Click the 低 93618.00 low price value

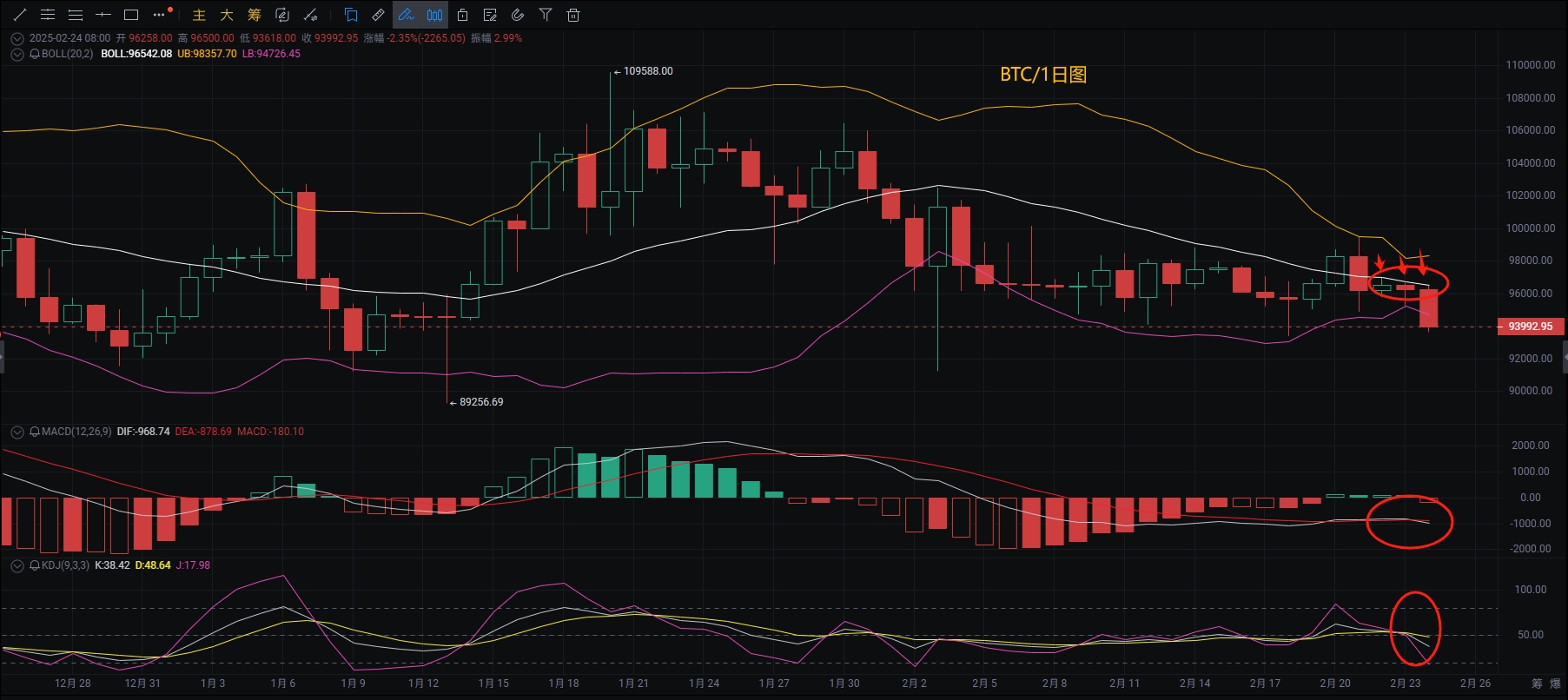point(268,38)
